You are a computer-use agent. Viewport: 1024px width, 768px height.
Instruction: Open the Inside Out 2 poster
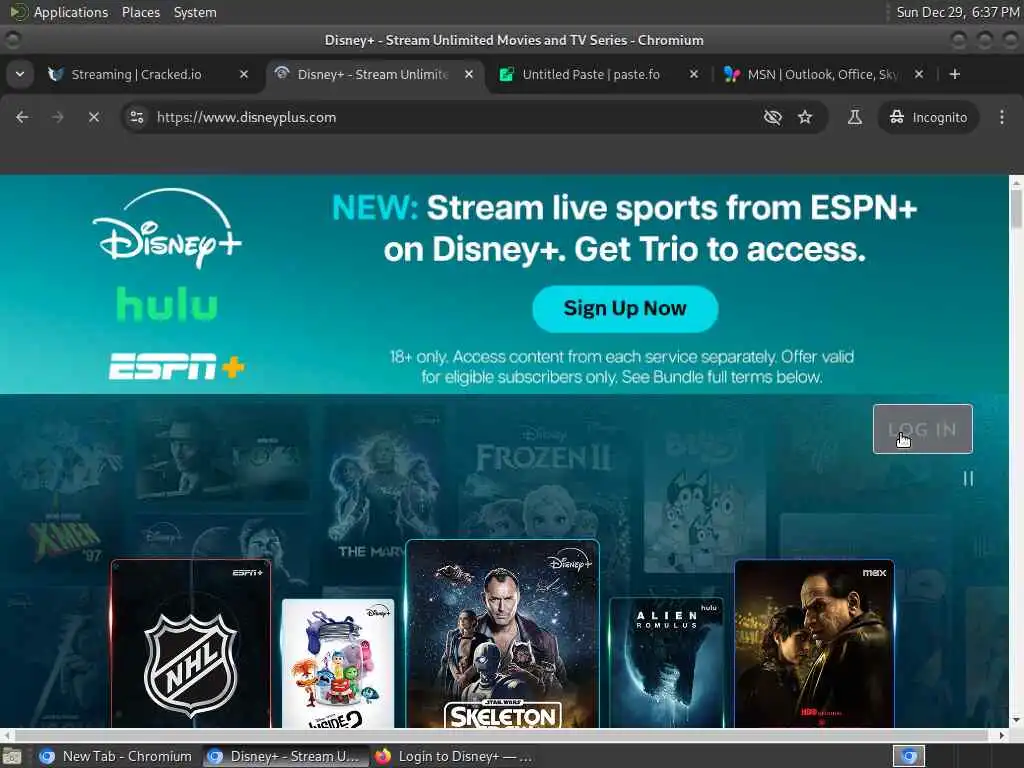(338, 663)
